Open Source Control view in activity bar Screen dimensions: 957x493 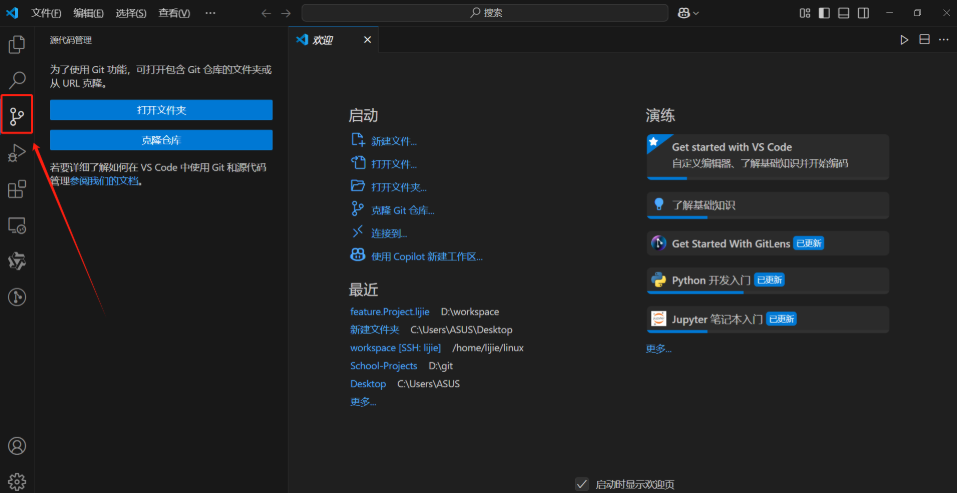[17, 115]
